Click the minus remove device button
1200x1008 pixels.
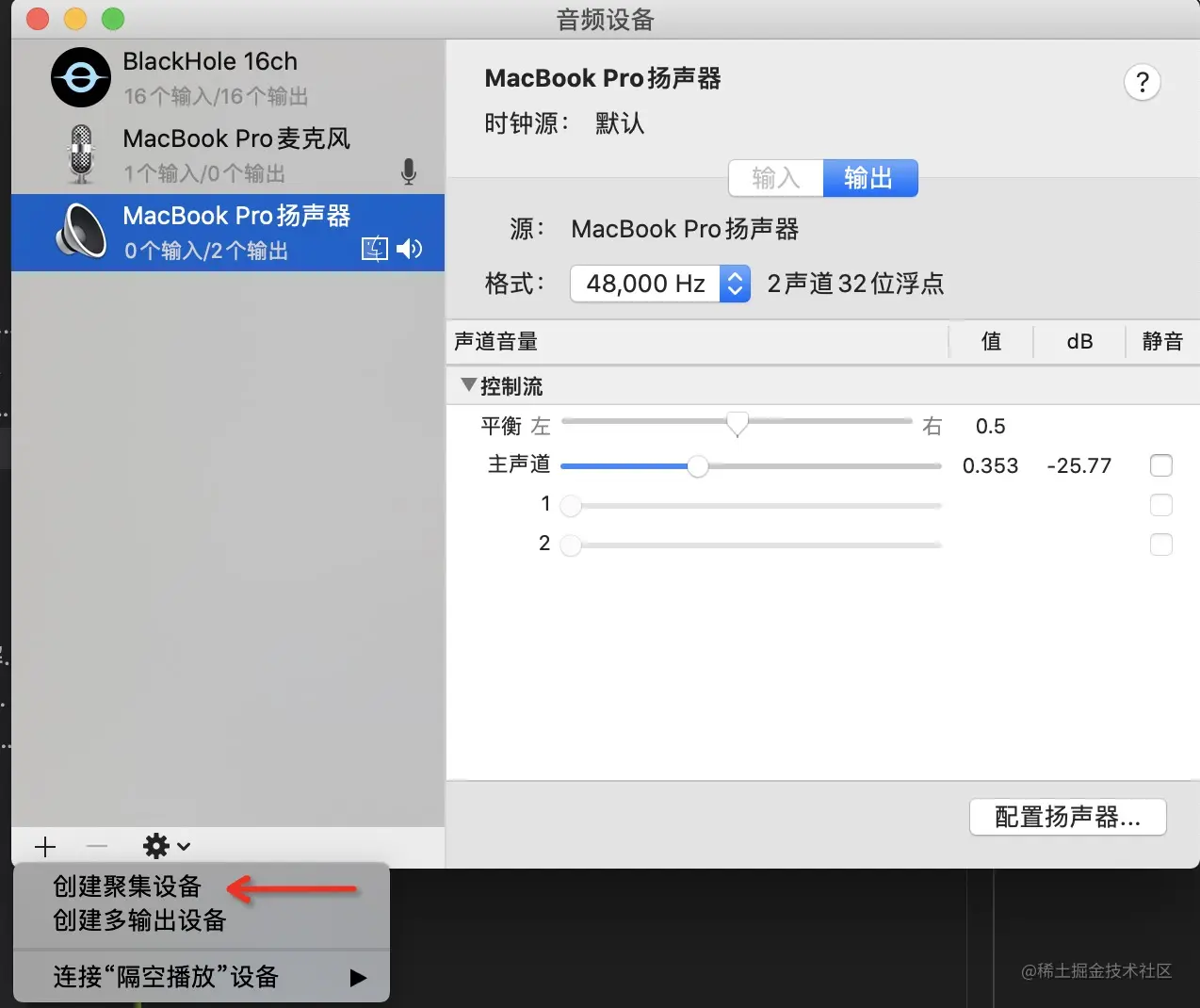tap(97, 846)
